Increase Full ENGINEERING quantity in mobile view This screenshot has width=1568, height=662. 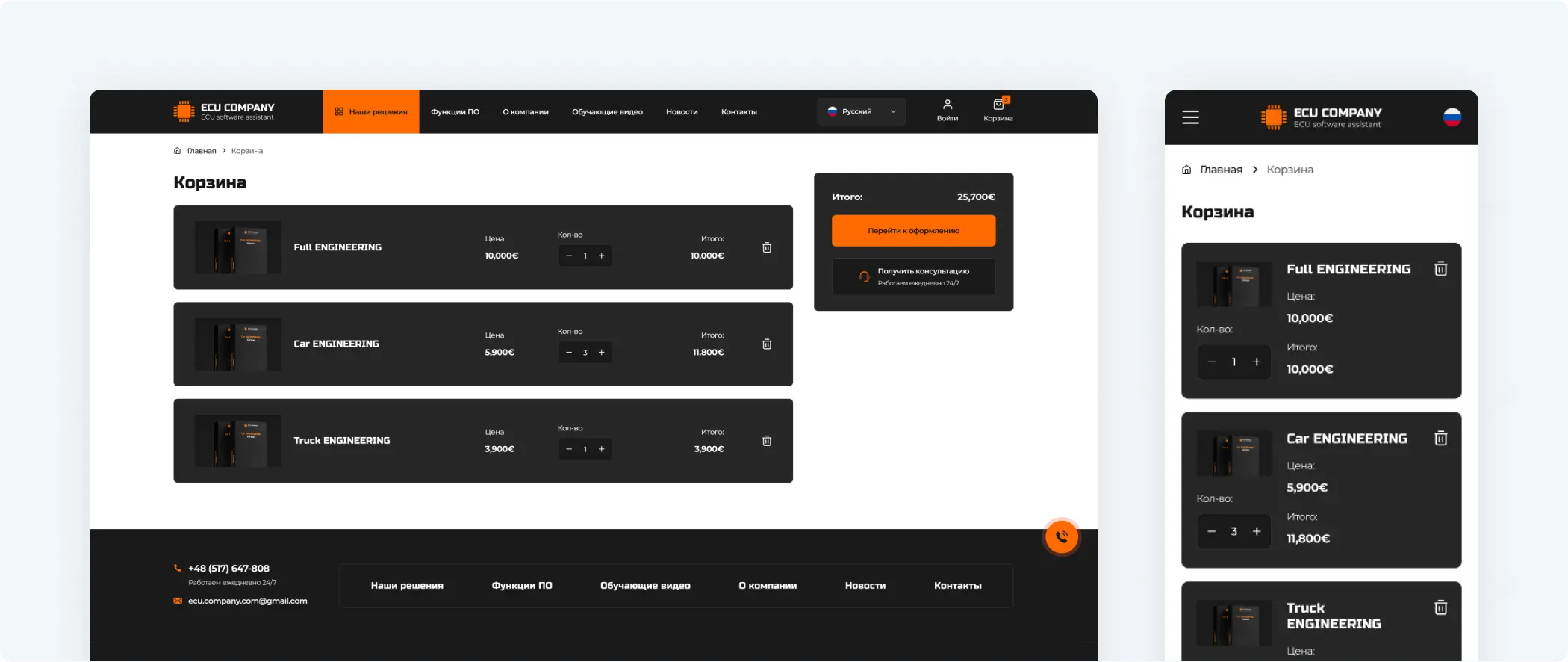tap(1257, 362)
